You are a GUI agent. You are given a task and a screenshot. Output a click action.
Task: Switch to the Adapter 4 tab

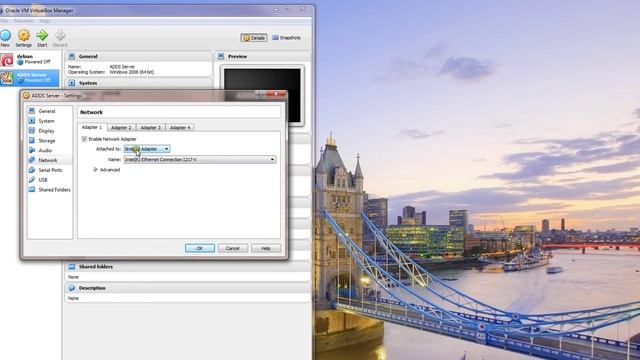coord(180,128)
